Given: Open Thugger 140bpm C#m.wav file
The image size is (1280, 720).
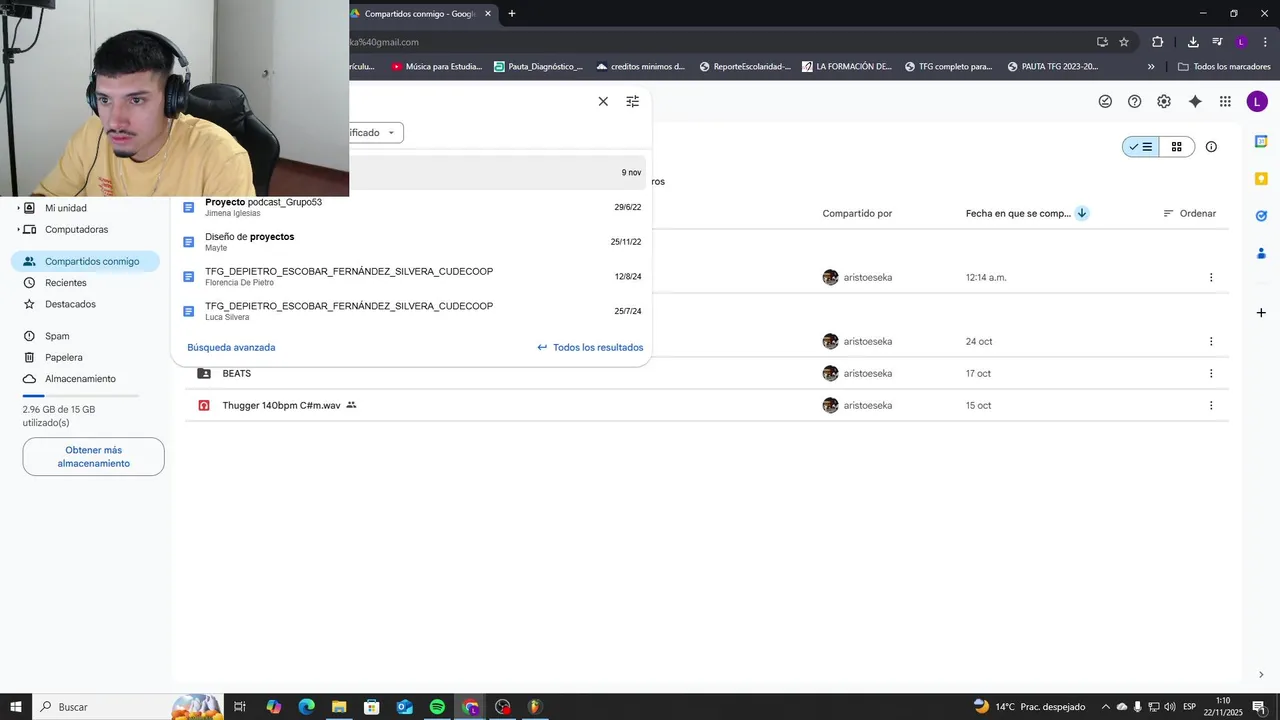Looking at the screenshot, I should coord(281,405).
